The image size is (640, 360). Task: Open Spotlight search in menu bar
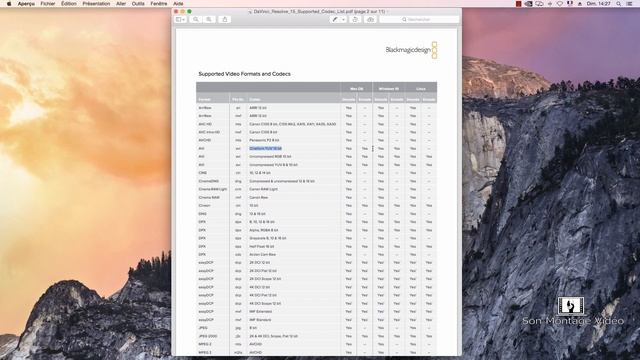(619, 4)
